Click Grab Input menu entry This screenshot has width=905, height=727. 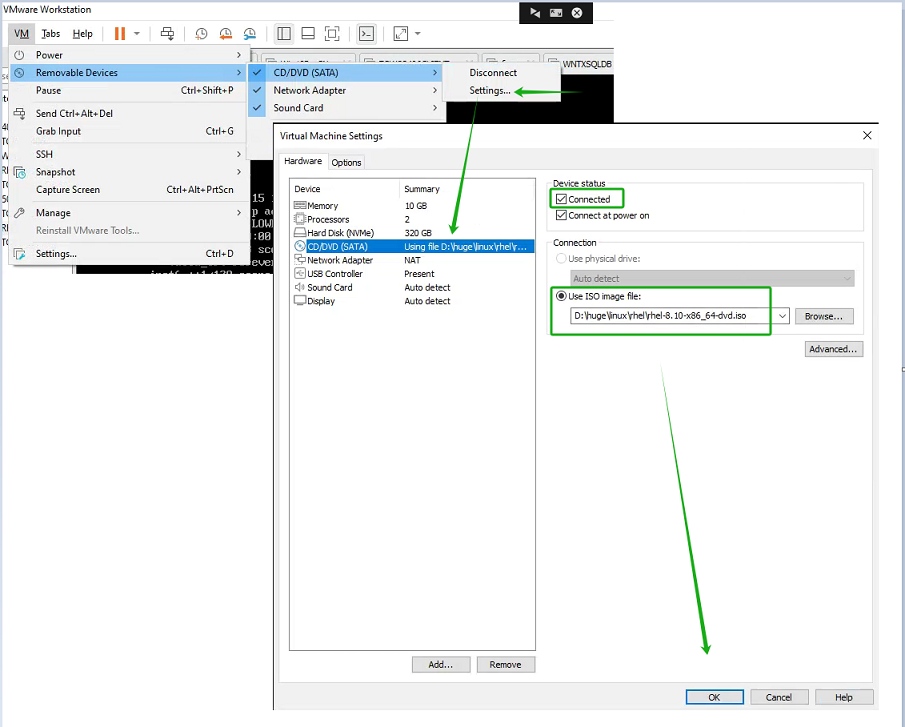tap(128, 131)
